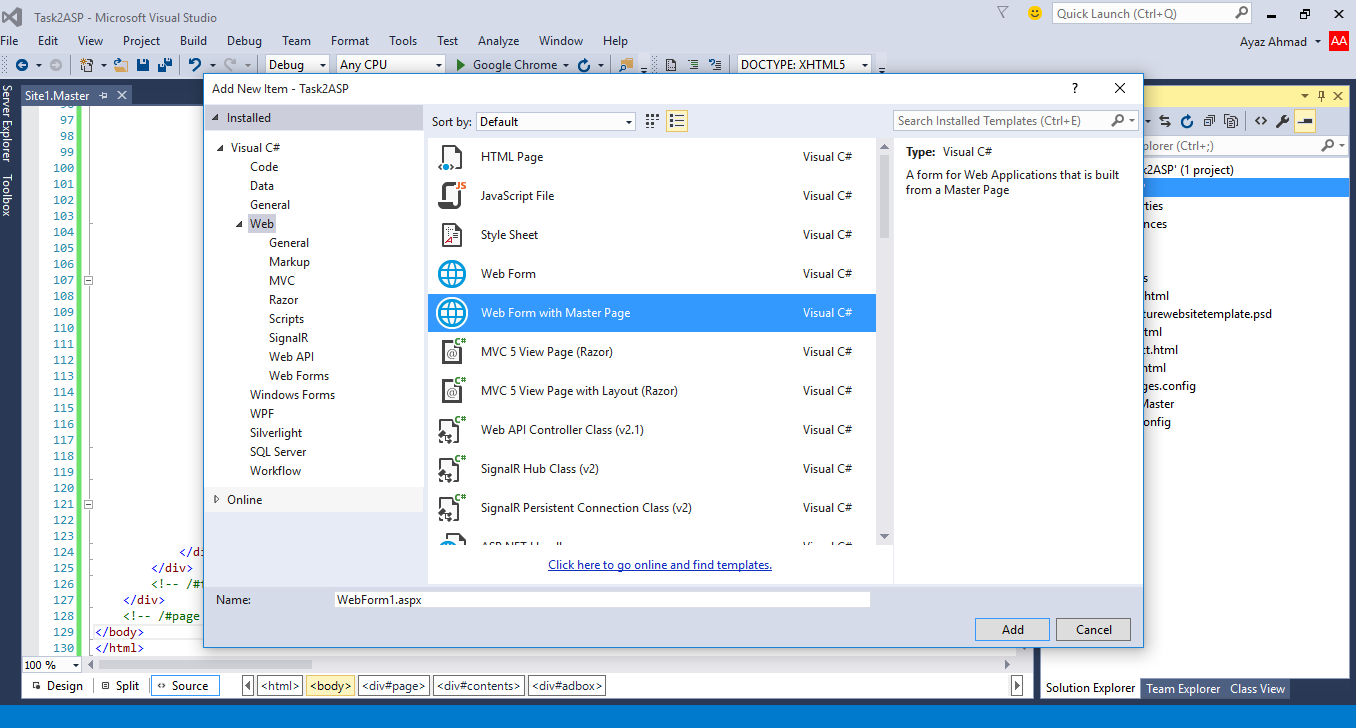1356x728 pixels.
Task: Click the Find in Files toolbar icon
Action: click(627, 65)
